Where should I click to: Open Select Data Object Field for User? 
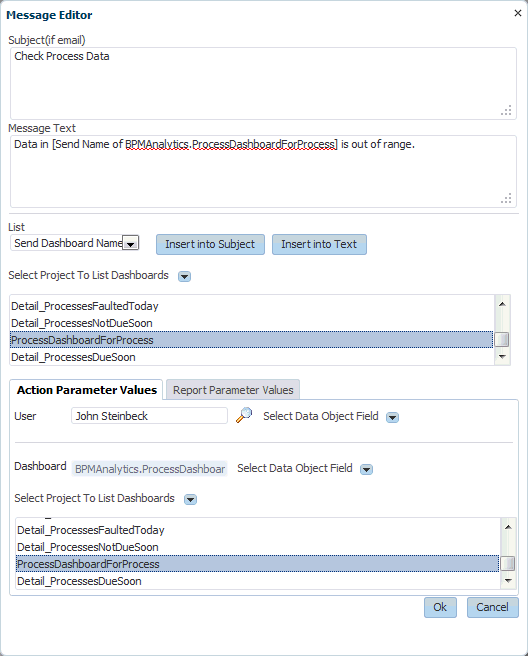[392, 417]
